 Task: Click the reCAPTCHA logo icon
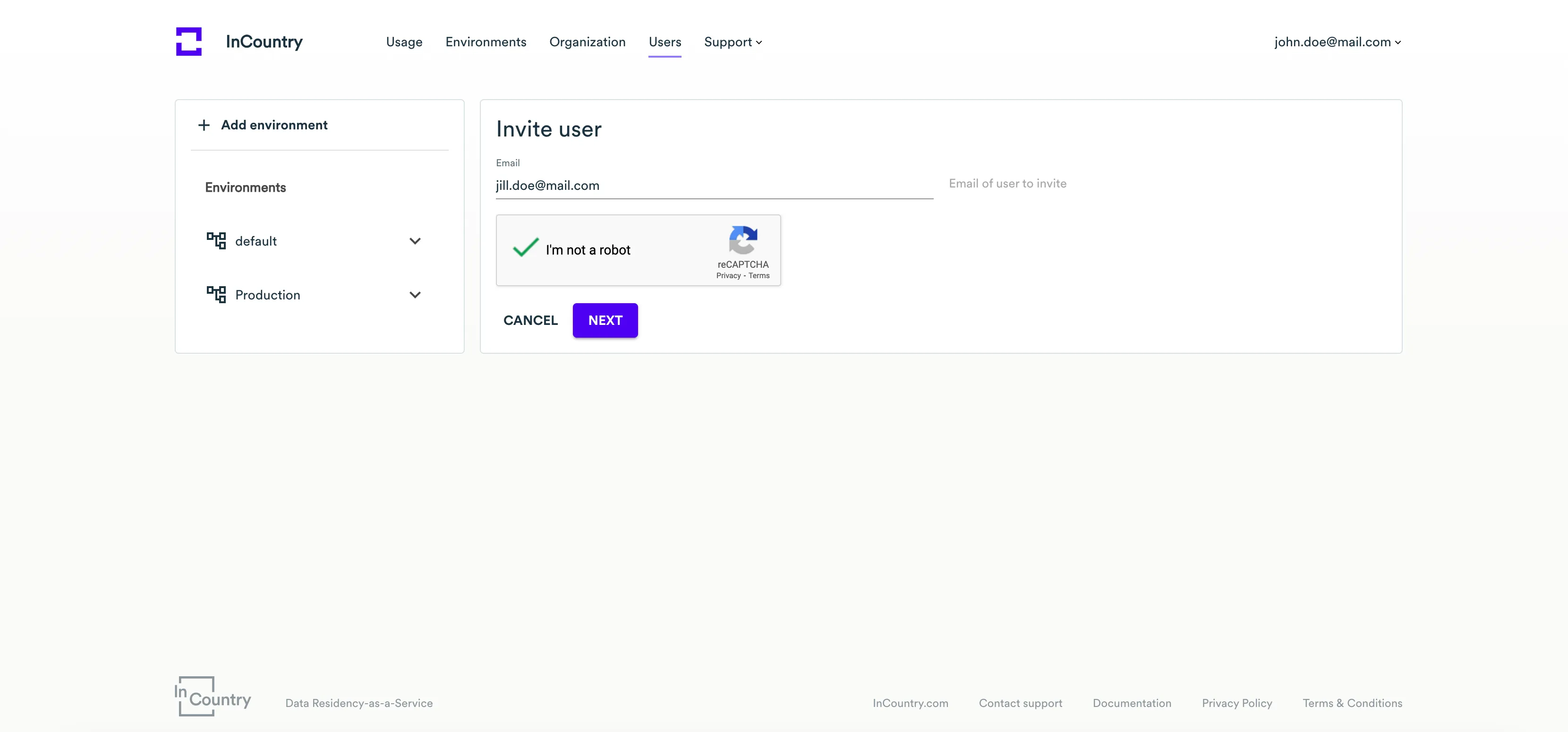coord(742,240)
